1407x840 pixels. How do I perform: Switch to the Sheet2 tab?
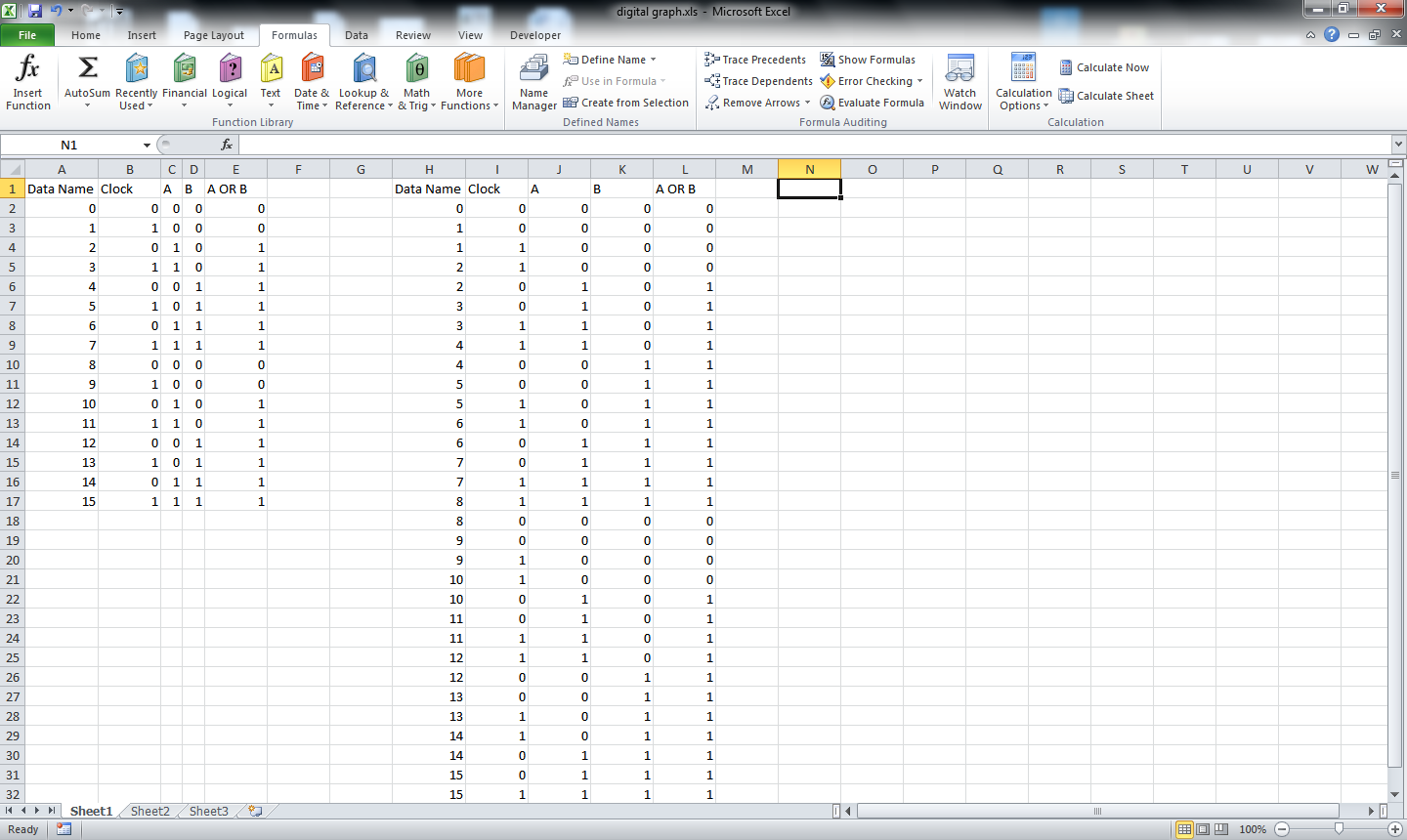(x=149, y=811)
